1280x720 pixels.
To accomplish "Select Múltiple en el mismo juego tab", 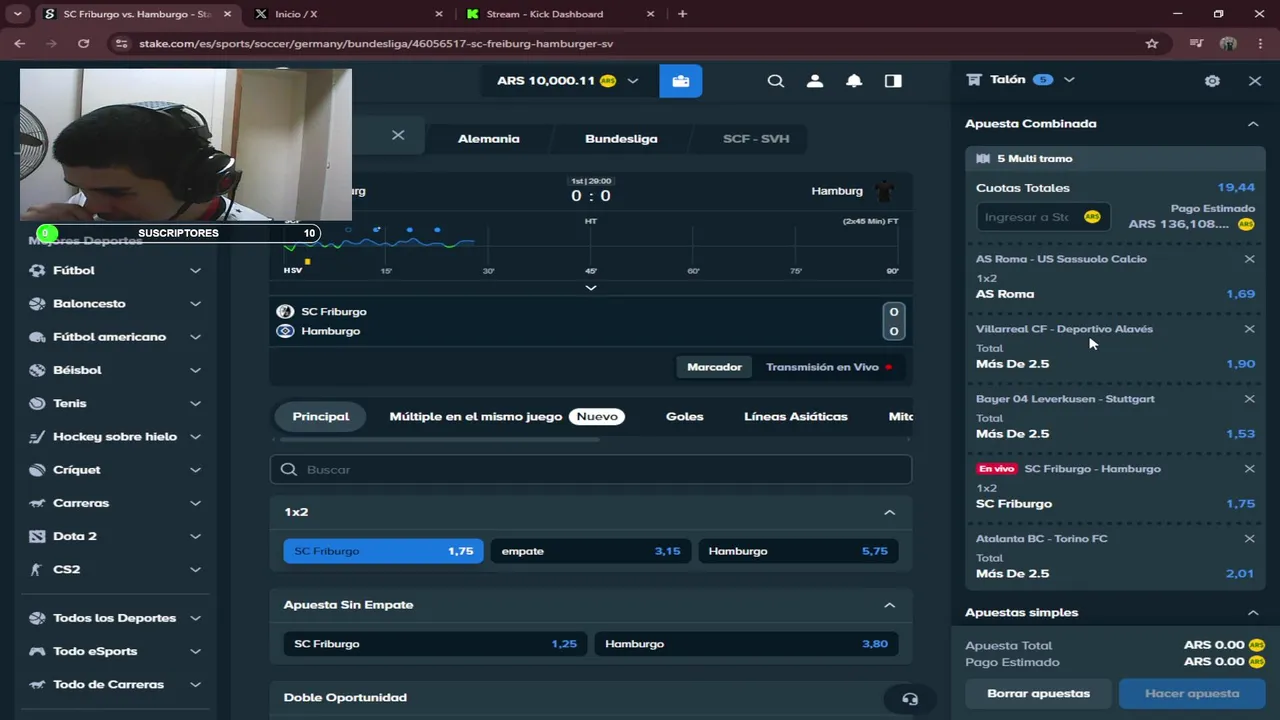I will click(x=507, y=416).
